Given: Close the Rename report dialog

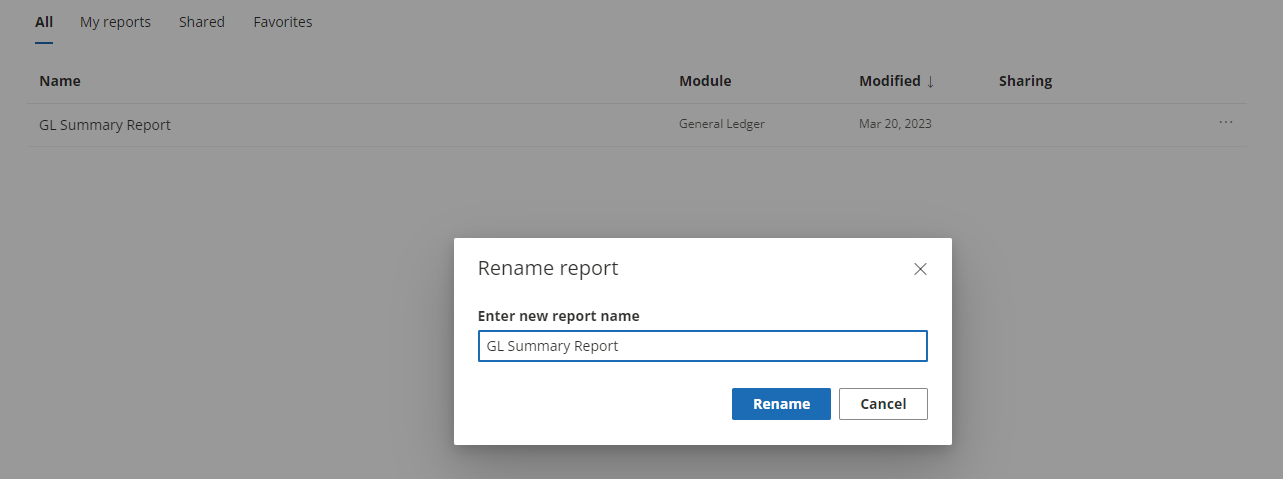Looking at the screenshot, I should (x=920, y=269).
